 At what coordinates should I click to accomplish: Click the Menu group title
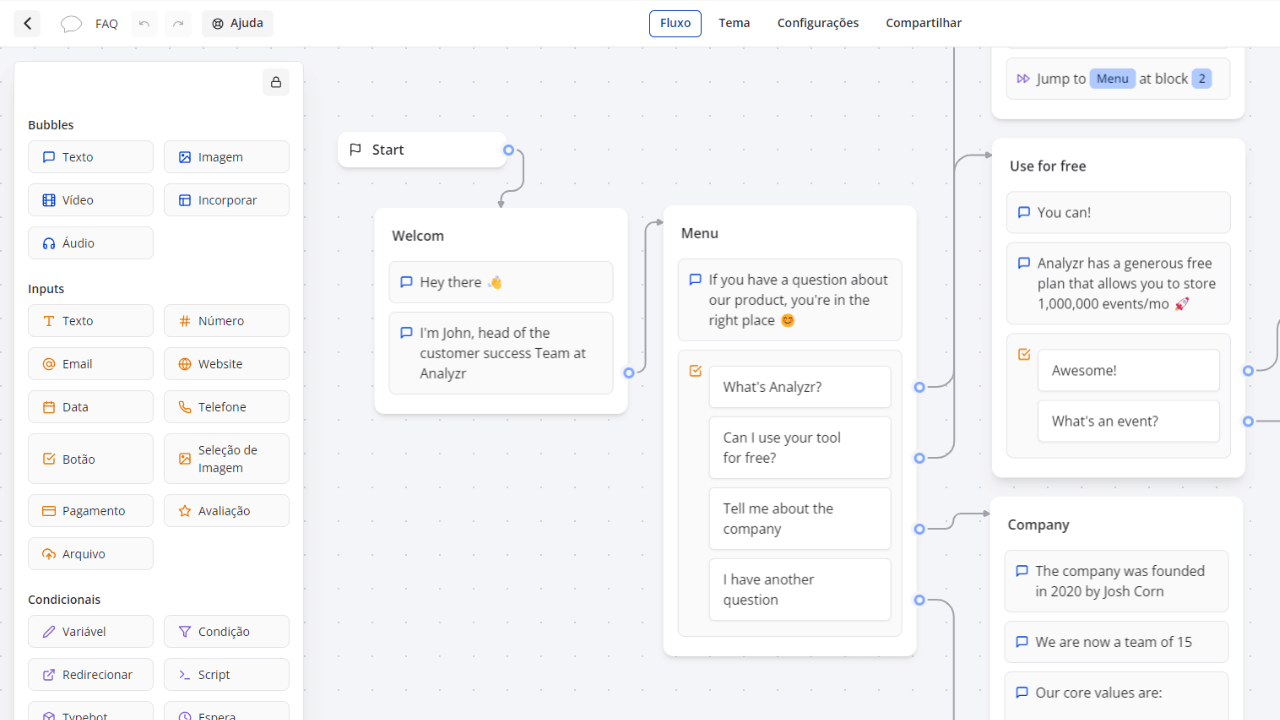[x=700, y=233]
